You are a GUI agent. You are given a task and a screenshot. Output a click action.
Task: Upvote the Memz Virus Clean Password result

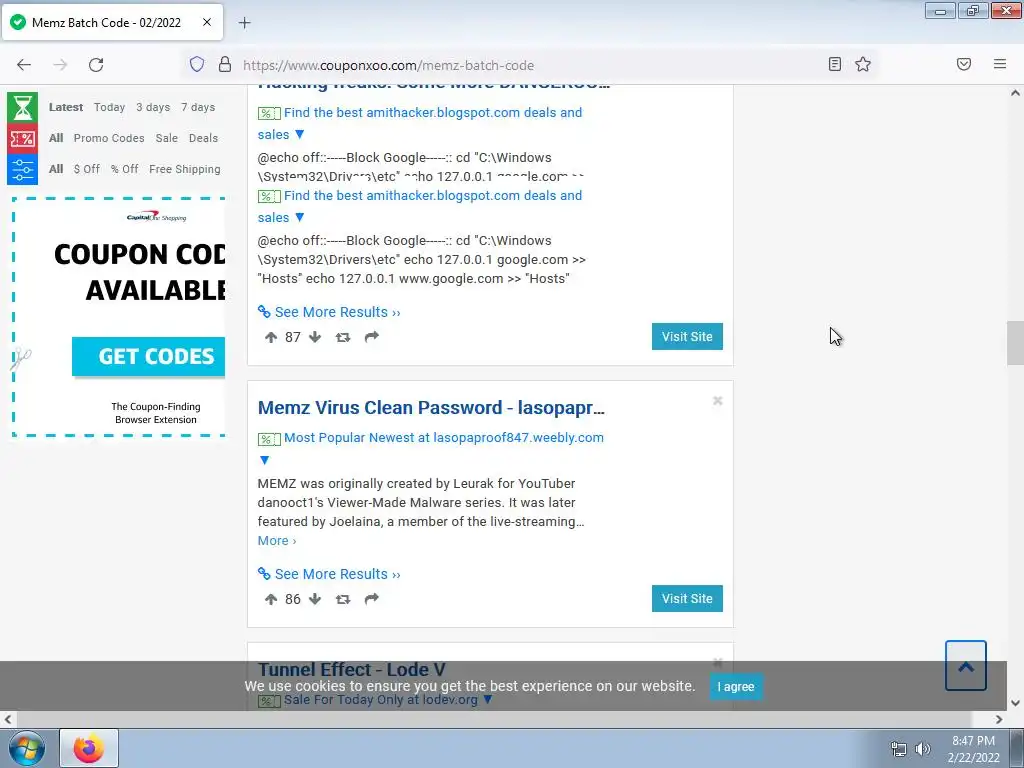tap(271, 599)
